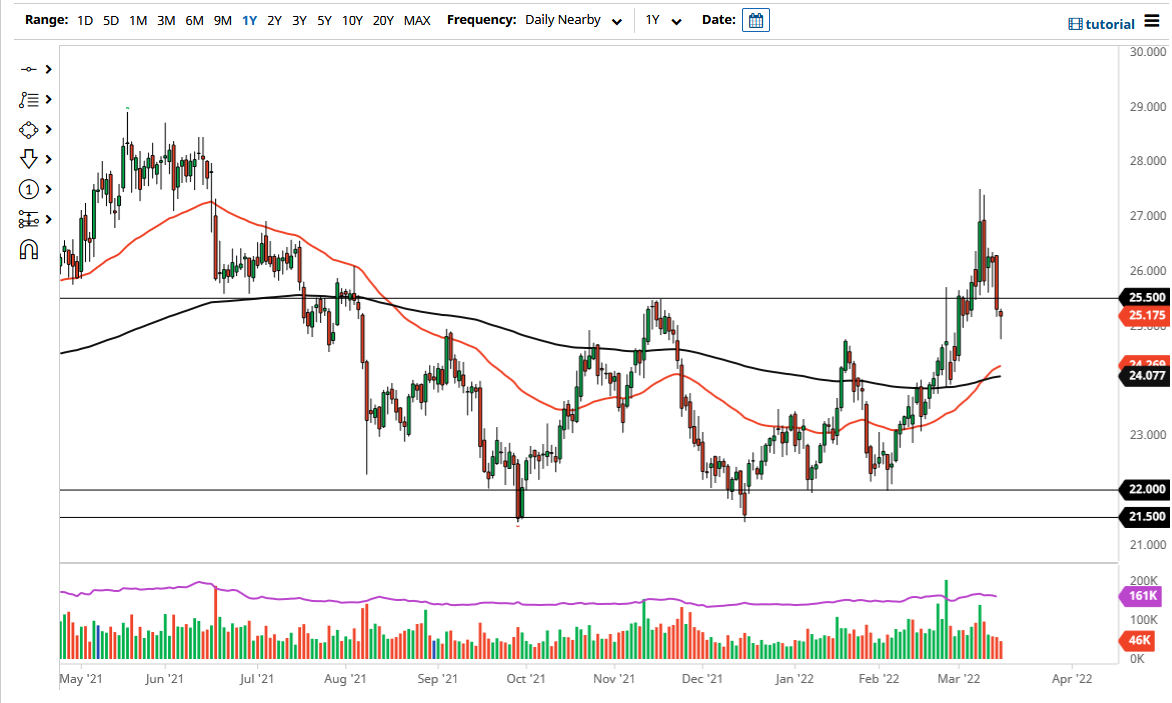Click the Nov '21 date axis label
The width and height of the screenshot is (1172, 703).
[614, 679]
